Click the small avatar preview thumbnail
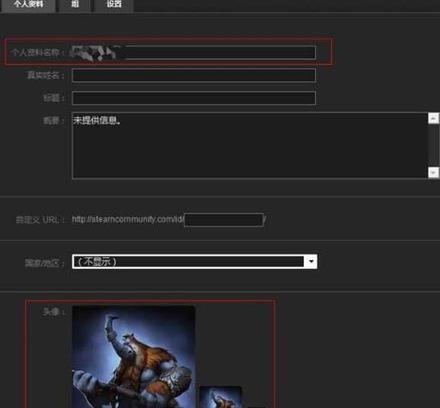 tap(220, 397)
